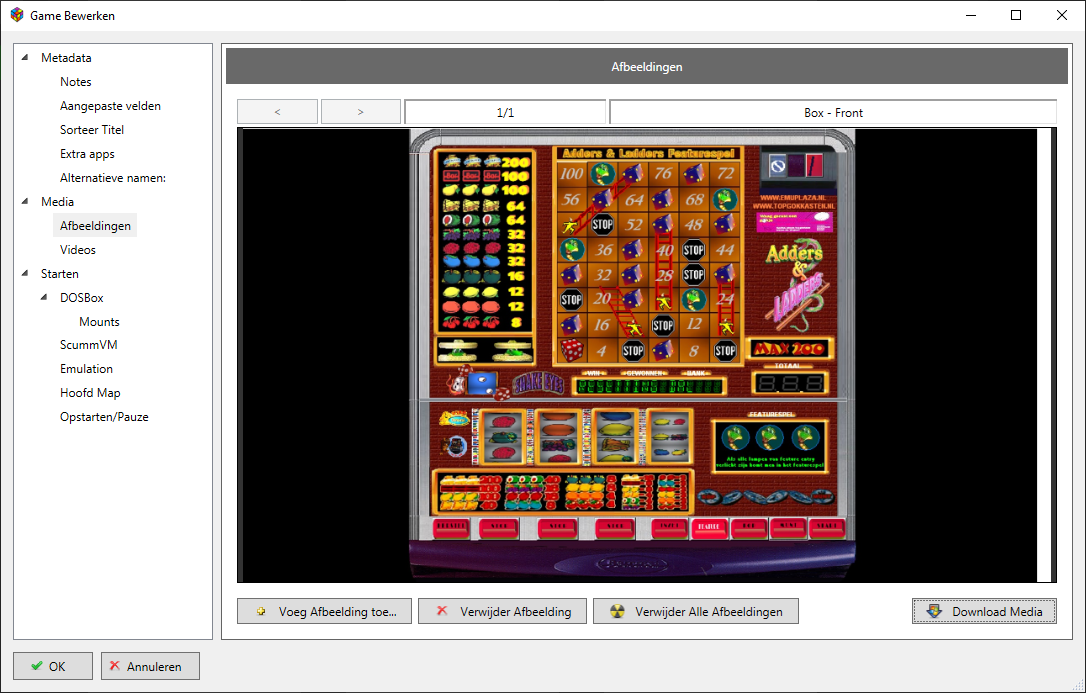Click the Game Bewerken app icon in title bar

[x=17, y=15]
